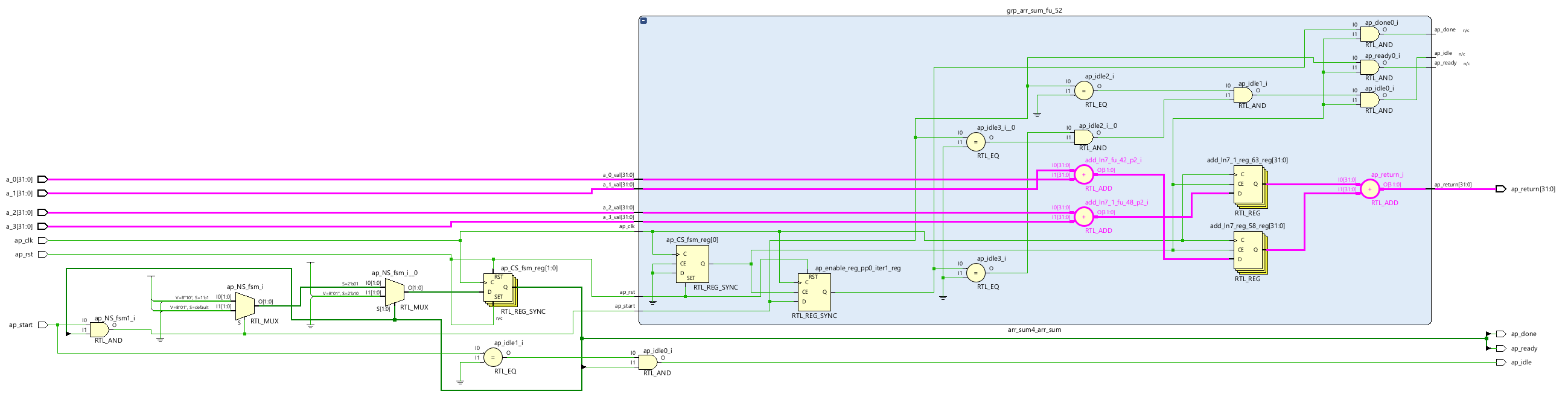Select the a_0[31:0] input port
The image size is (1568, 397).
pyautogui.click(x=43, y=179)
